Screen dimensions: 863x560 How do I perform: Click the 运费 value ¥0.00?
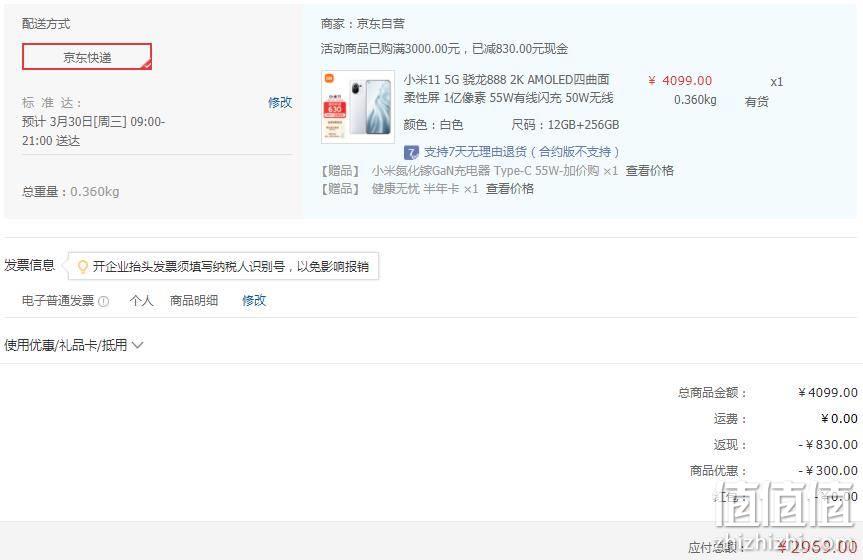pos(839,418)
